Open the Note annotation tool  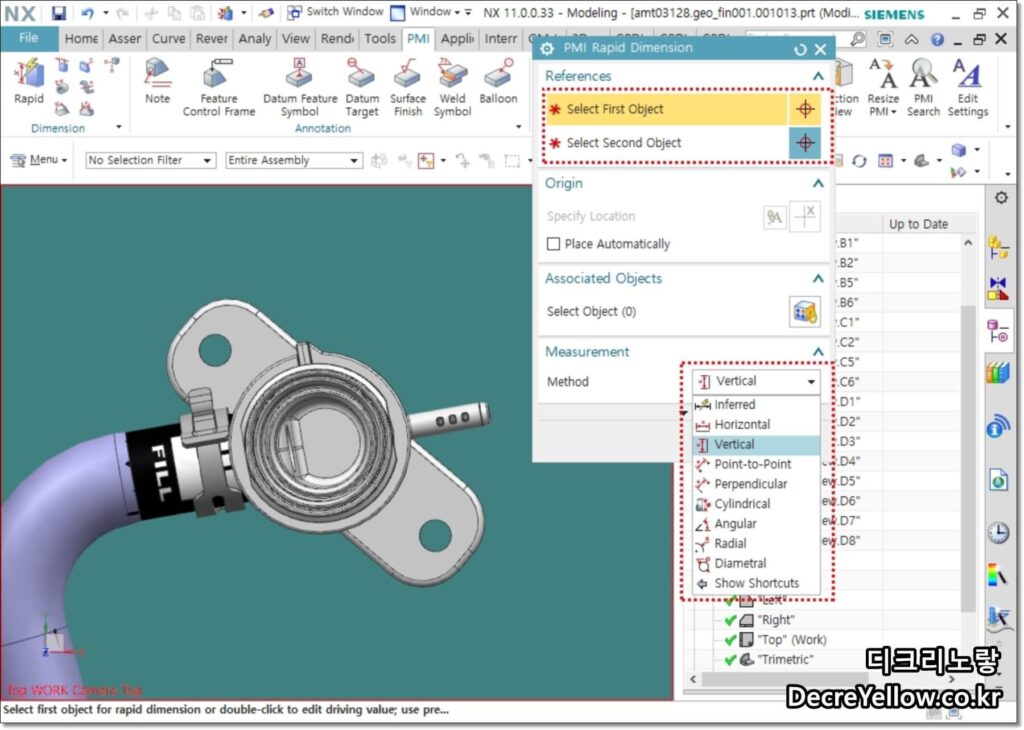tap(157, 81)
